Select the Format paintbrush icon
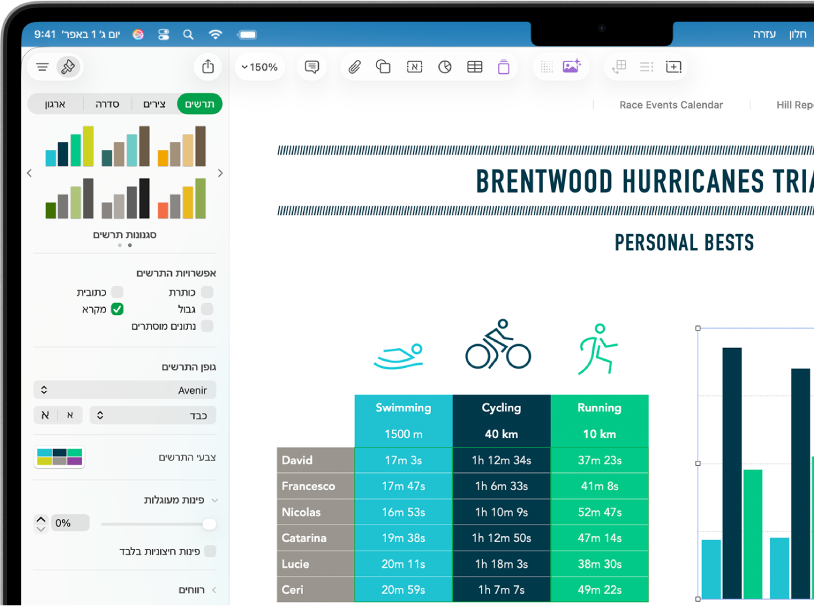The width and height of the screenshot is (814, 606). point(68,66)
